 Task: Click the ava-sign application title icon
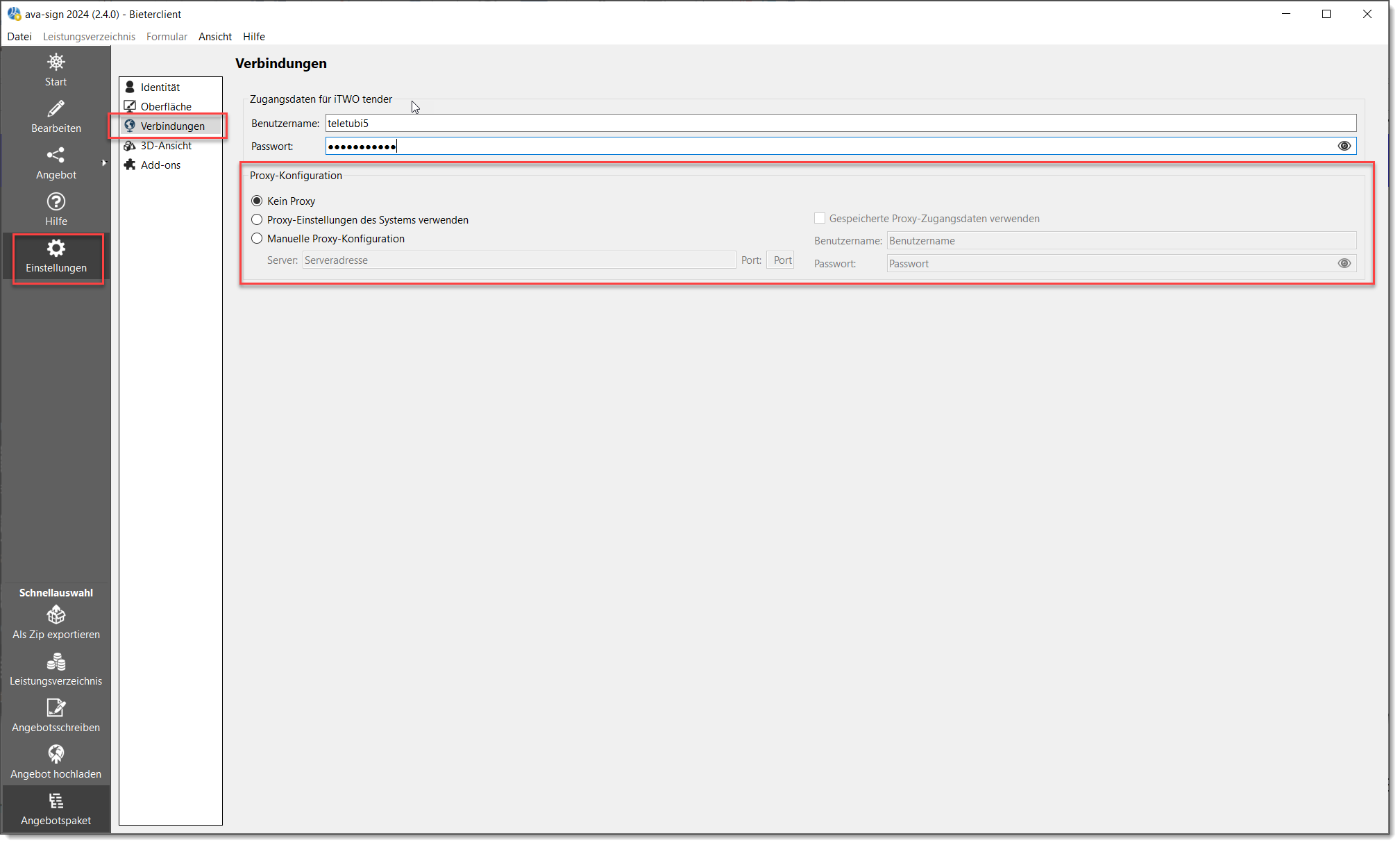point(14,14)
